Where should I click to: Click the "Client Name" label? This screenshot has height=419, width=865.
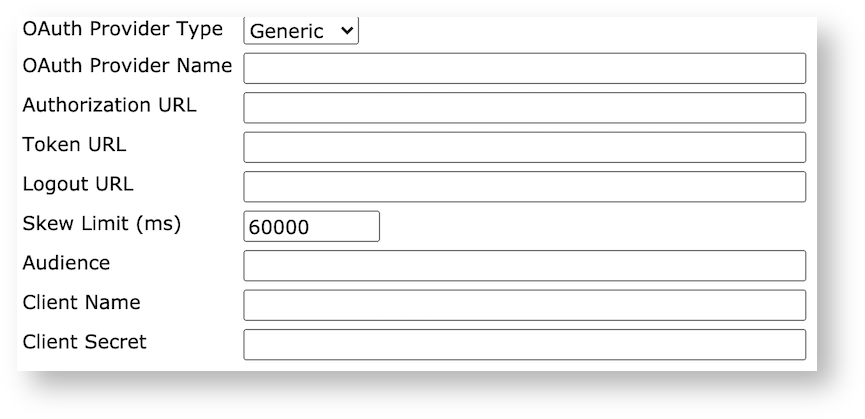[x=81, y=302]
